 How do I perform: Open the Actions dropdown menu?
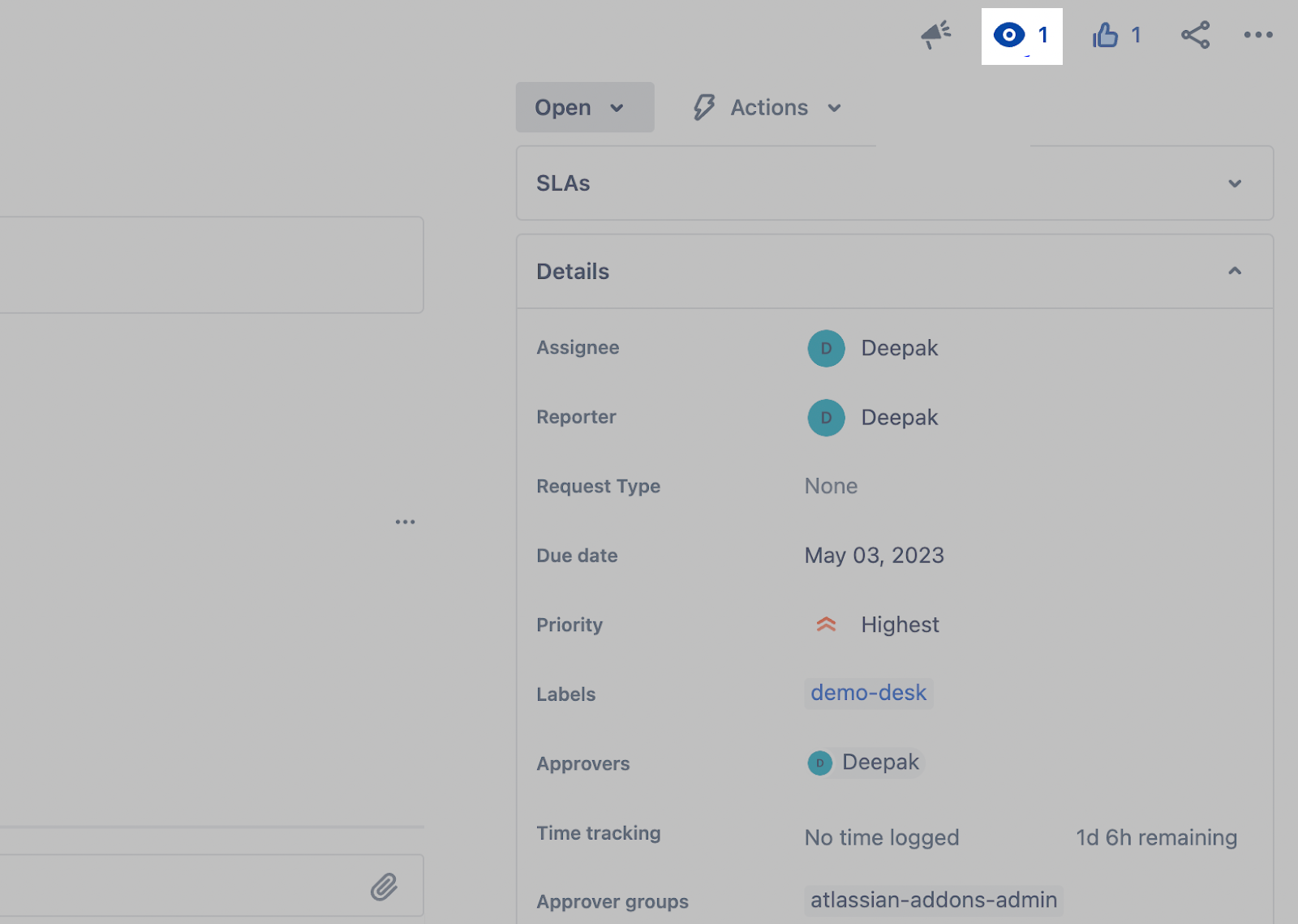768,108
